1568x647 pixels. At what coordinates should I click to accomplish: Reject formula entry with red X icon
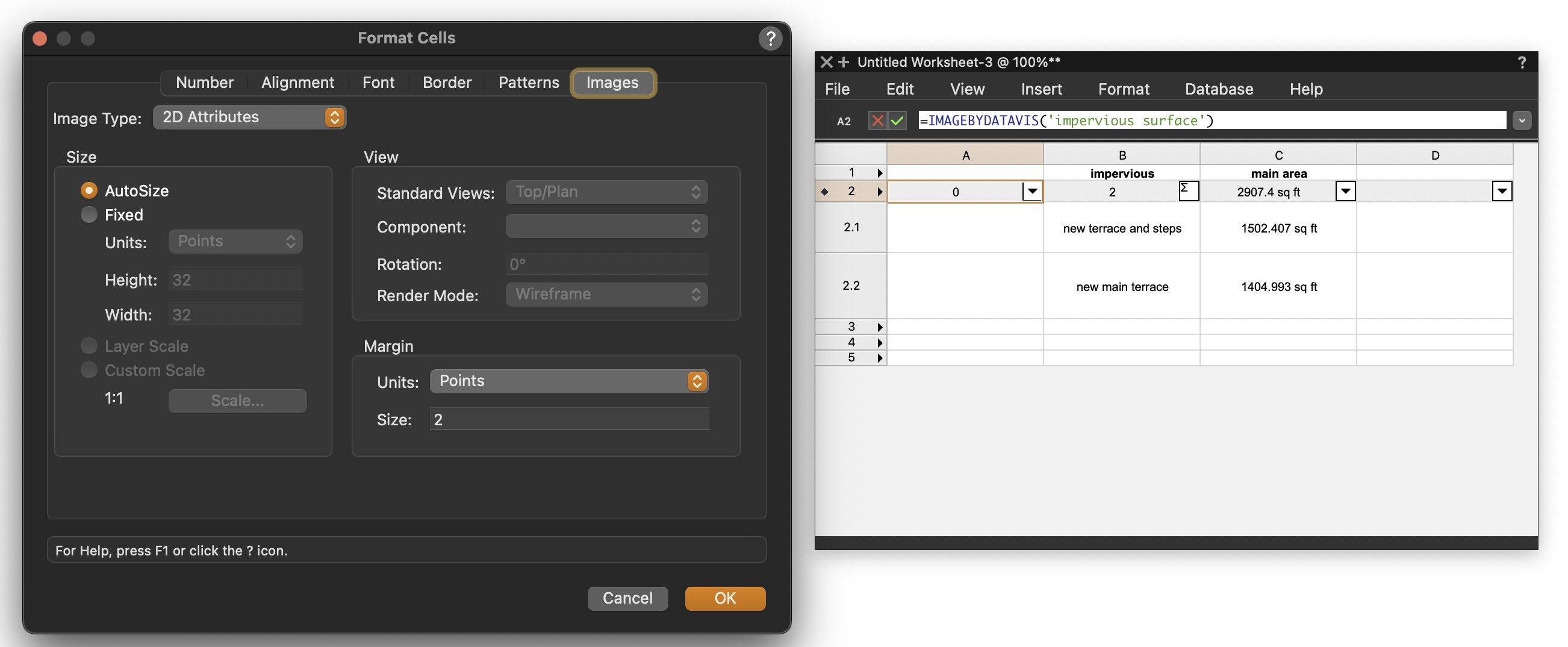[x=877, y=120]
